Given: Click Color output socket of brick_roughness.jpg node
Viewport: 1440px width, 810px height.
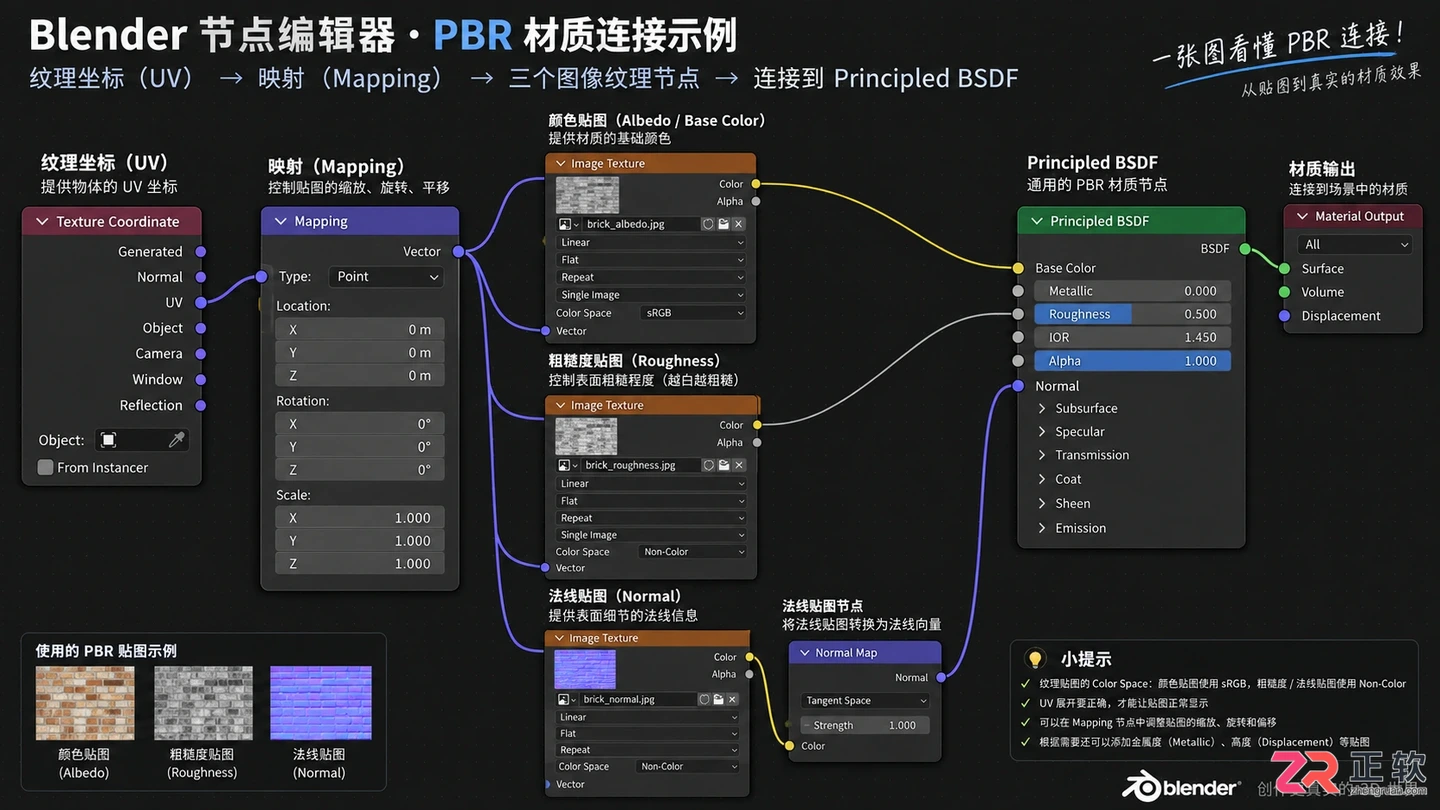Looking at the screenshot, I should 757,425.
